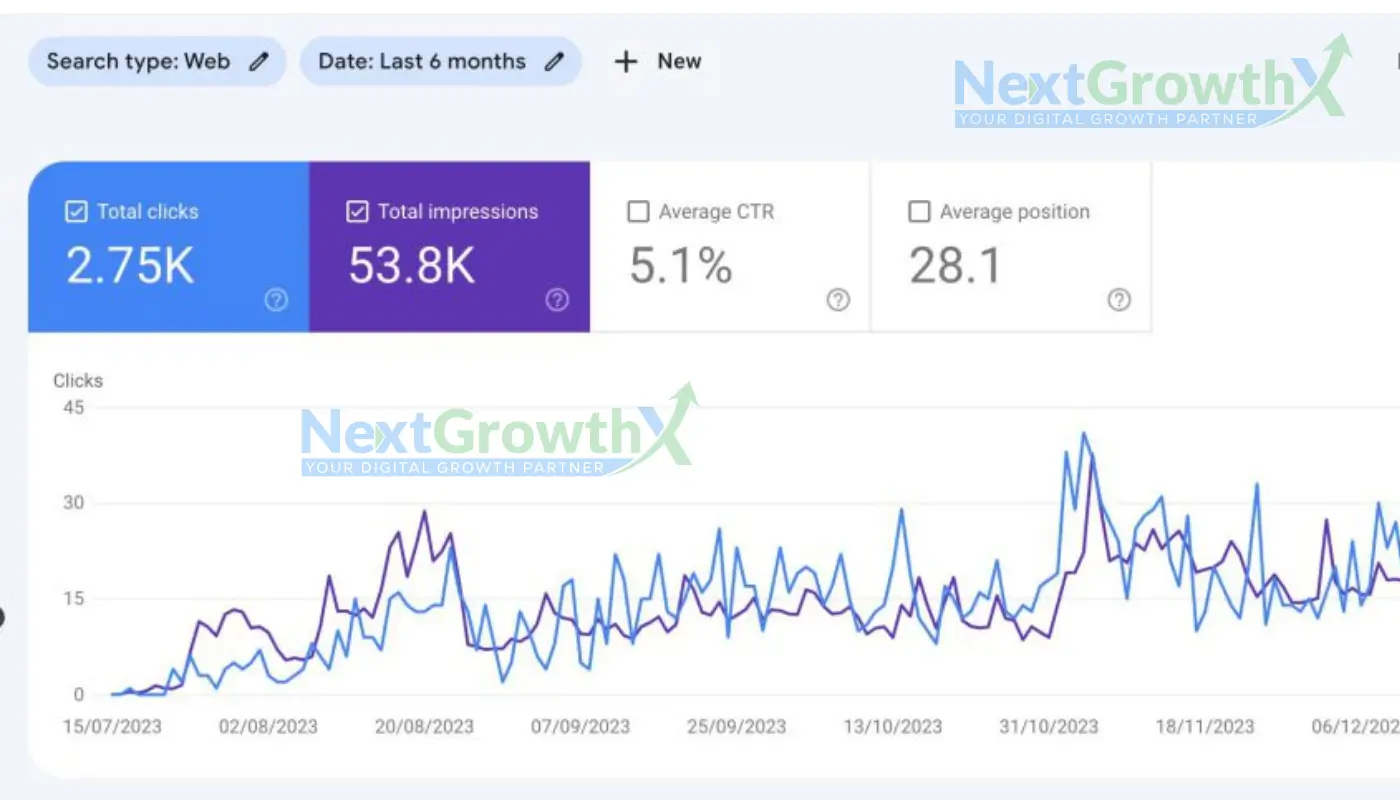Click the 5.1% Average CTR value
Screen dimensions: 1400x800
click(x=681, y=267)
